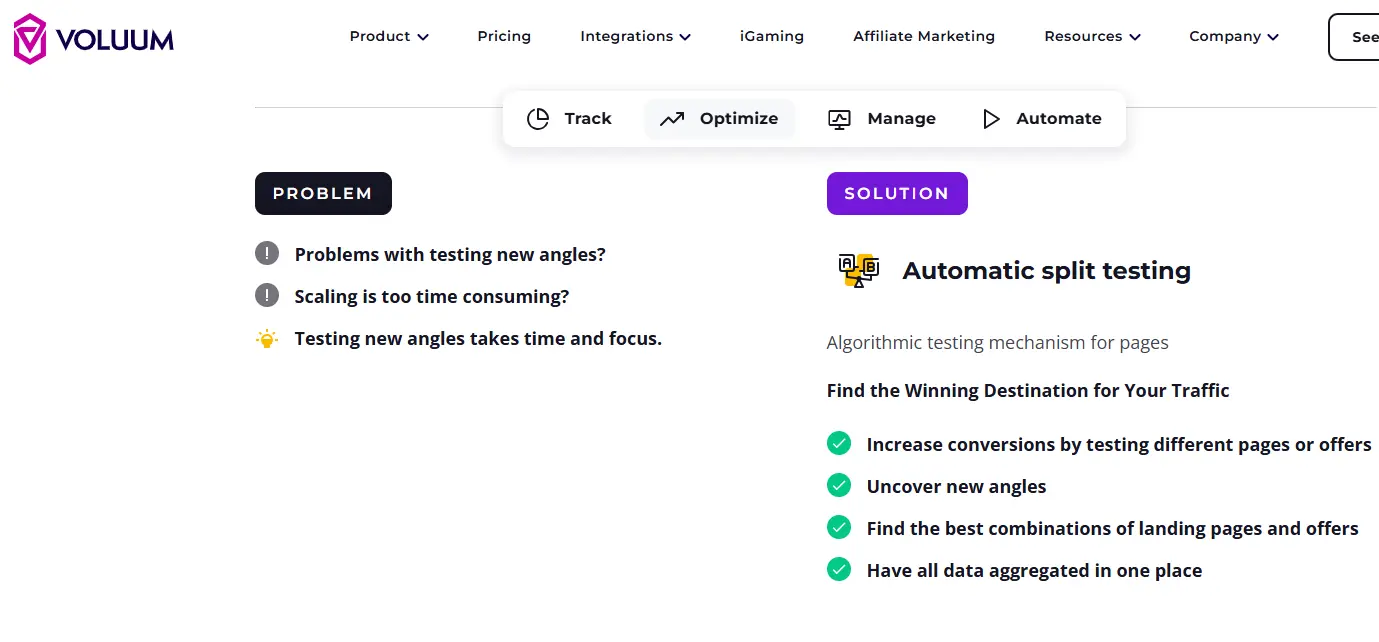Open the iGaming nav item
This screenshot has height=642, width=1379.
[x=772, y=36]
